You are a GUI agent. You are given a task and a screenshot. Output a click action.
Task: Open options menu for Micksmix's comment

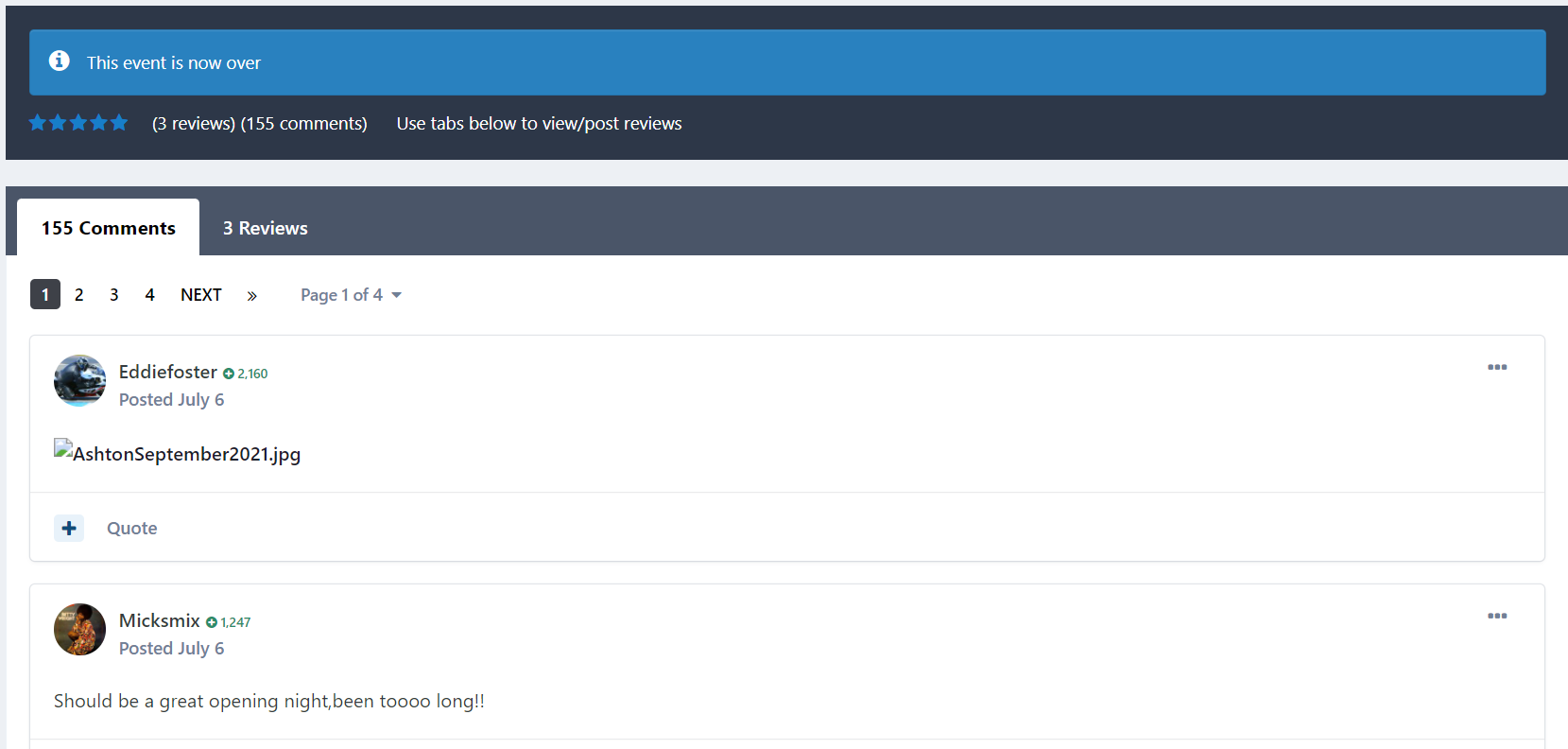click(1497, 616)
